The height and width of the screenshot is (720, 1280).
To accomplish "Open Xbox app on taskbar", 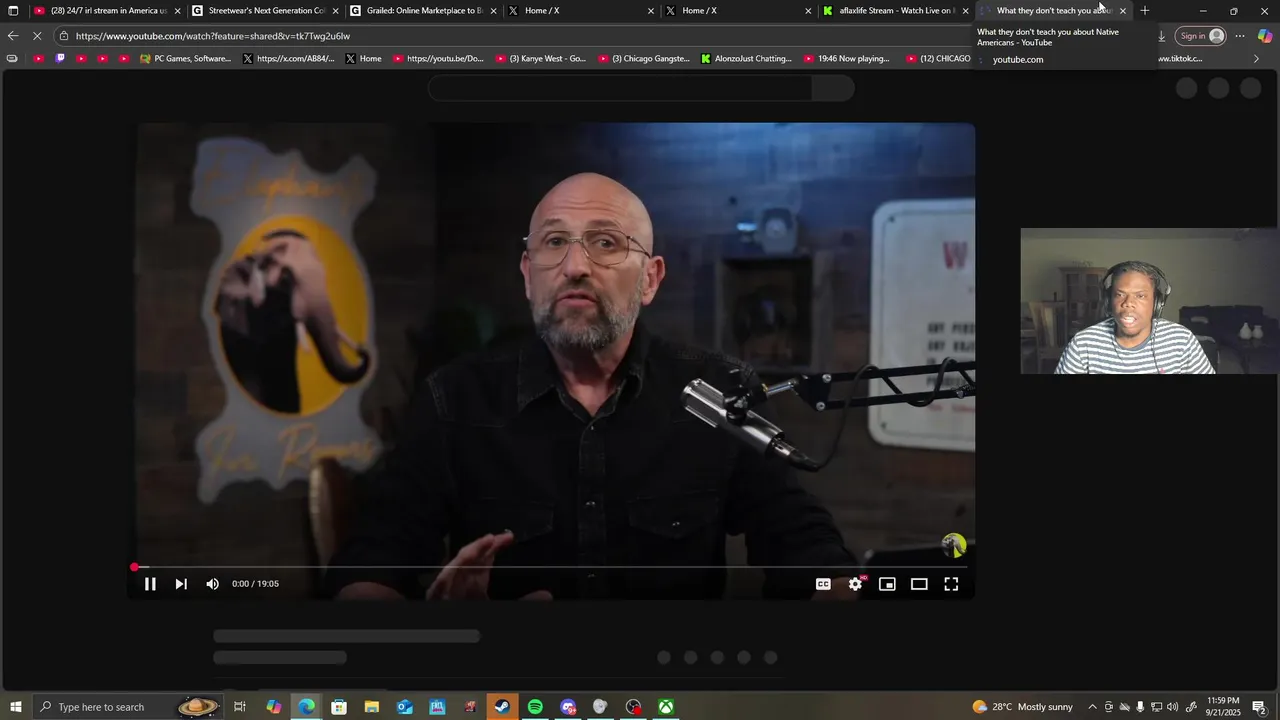I will (x=665, y=707).
